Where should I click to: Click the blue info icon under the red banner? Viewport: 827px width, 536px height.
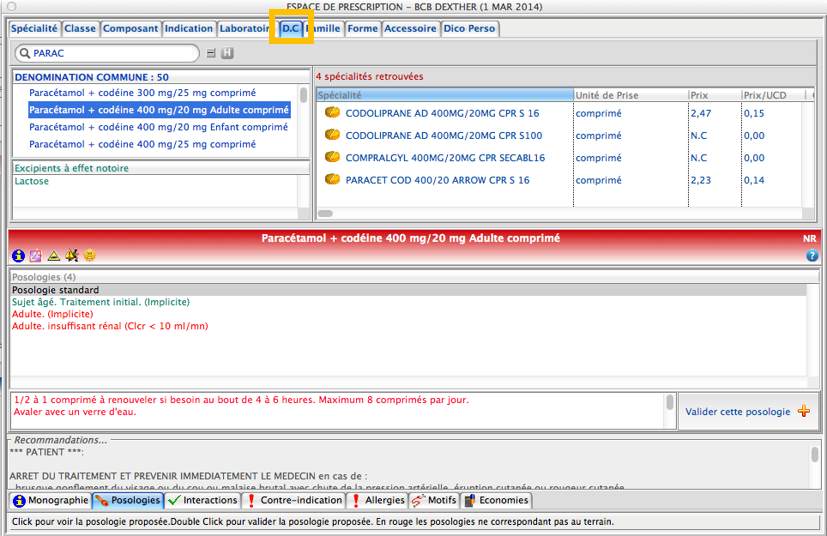[18, 256]
